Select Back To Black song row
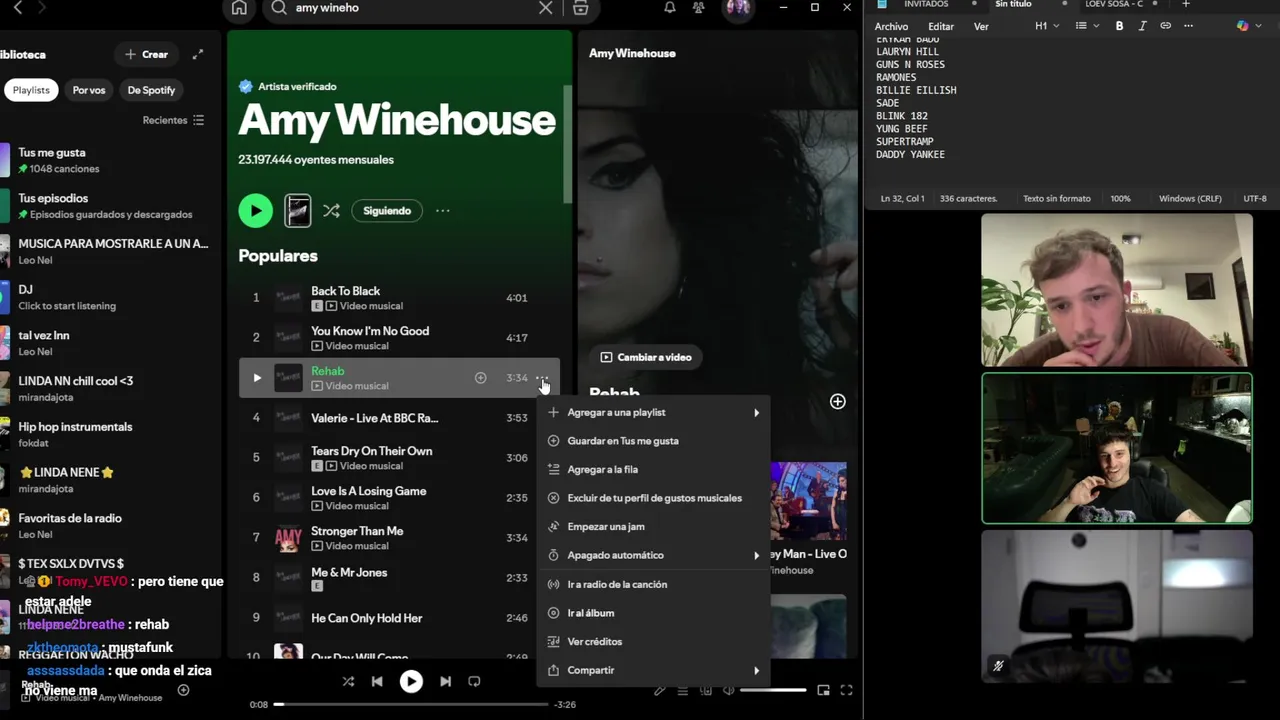 [x=398, y=298]
